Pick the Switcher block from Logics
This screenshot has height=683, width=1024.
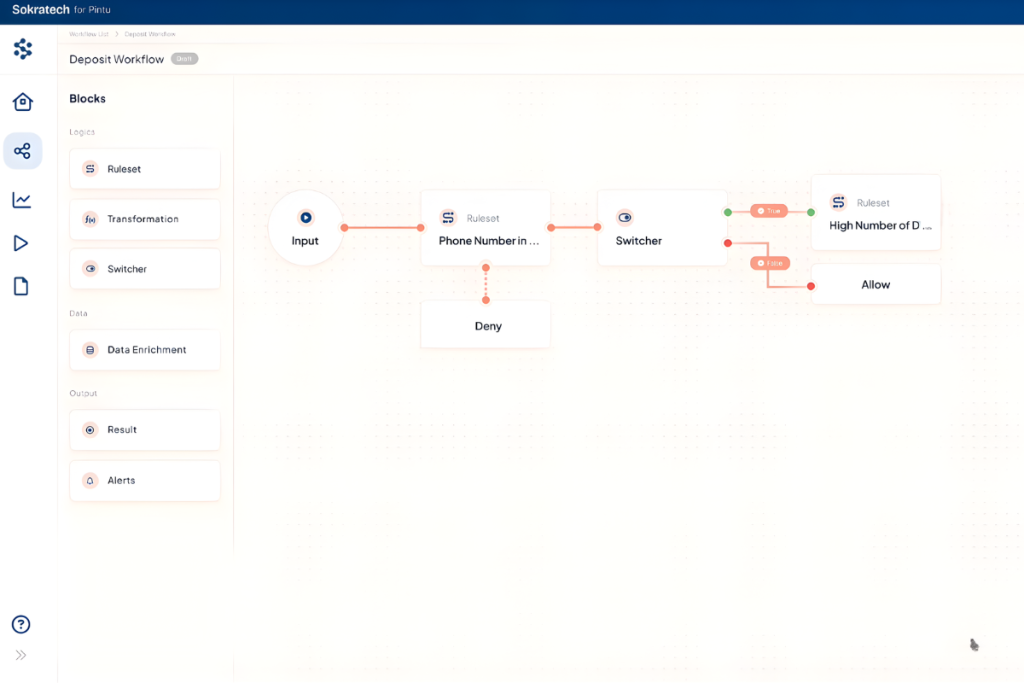145,268
